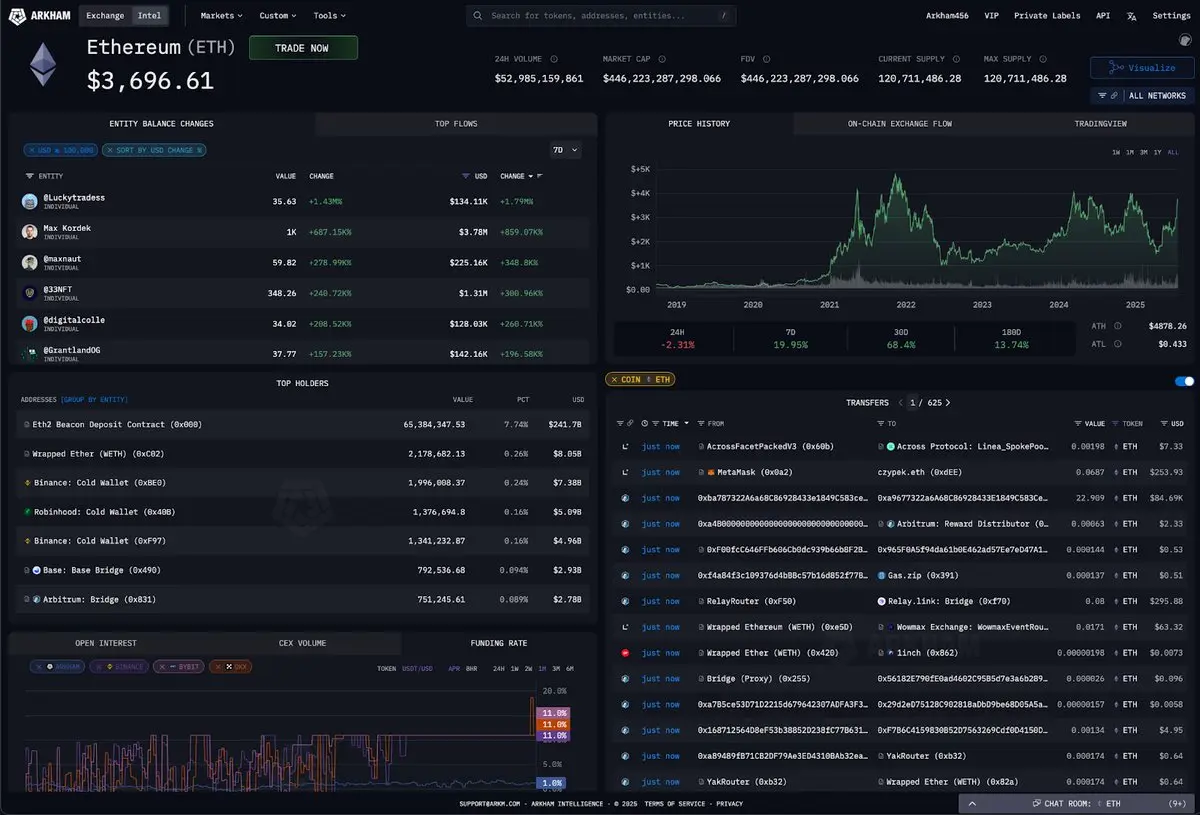Viewport: 1200px width, 815px height.
Task: Select the 8HR interval in Funding Rate
Action: click(x=471, y=667)
